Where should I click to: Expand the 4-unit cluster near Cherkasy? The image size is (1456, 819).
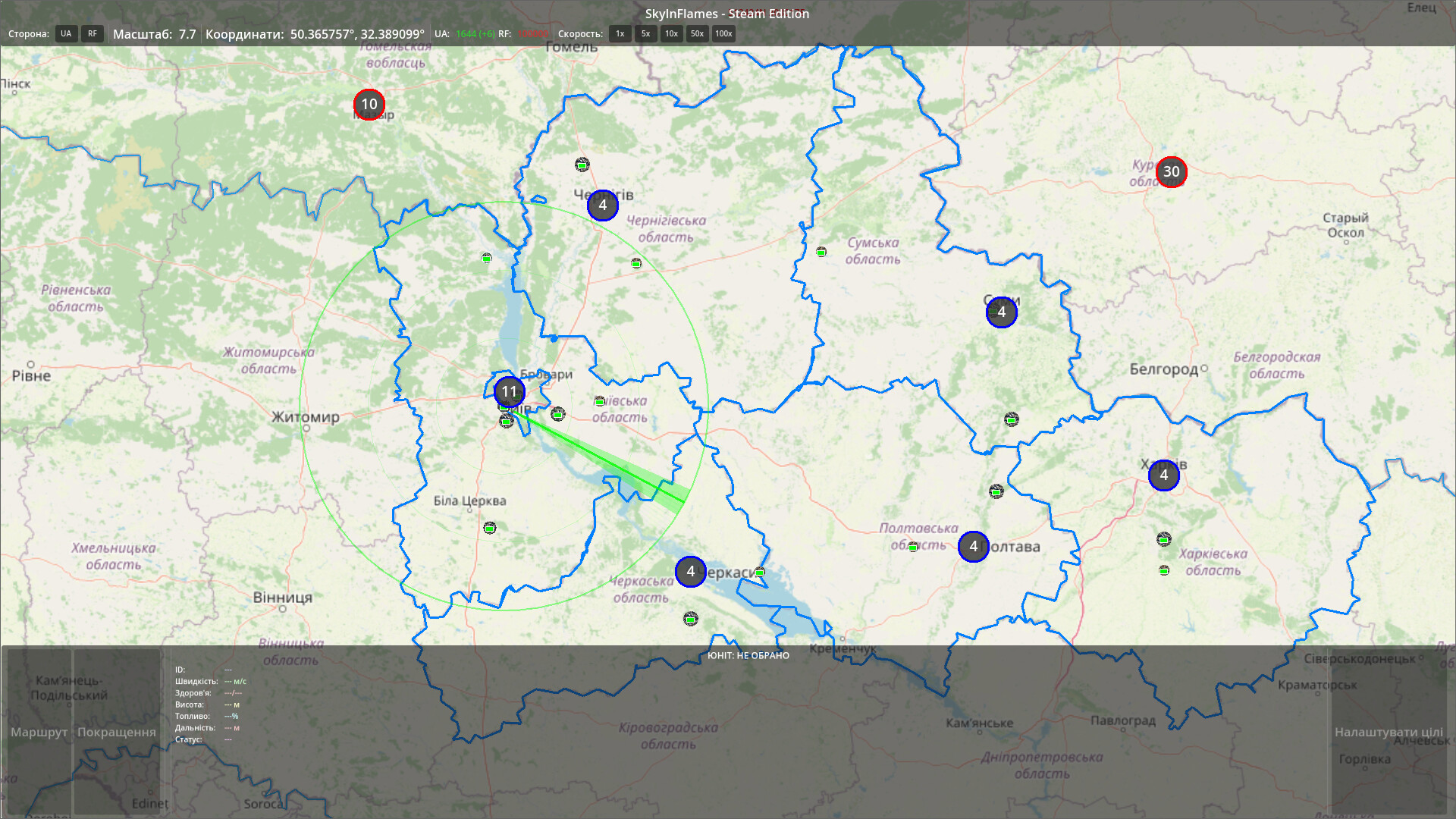click(690, 573)
